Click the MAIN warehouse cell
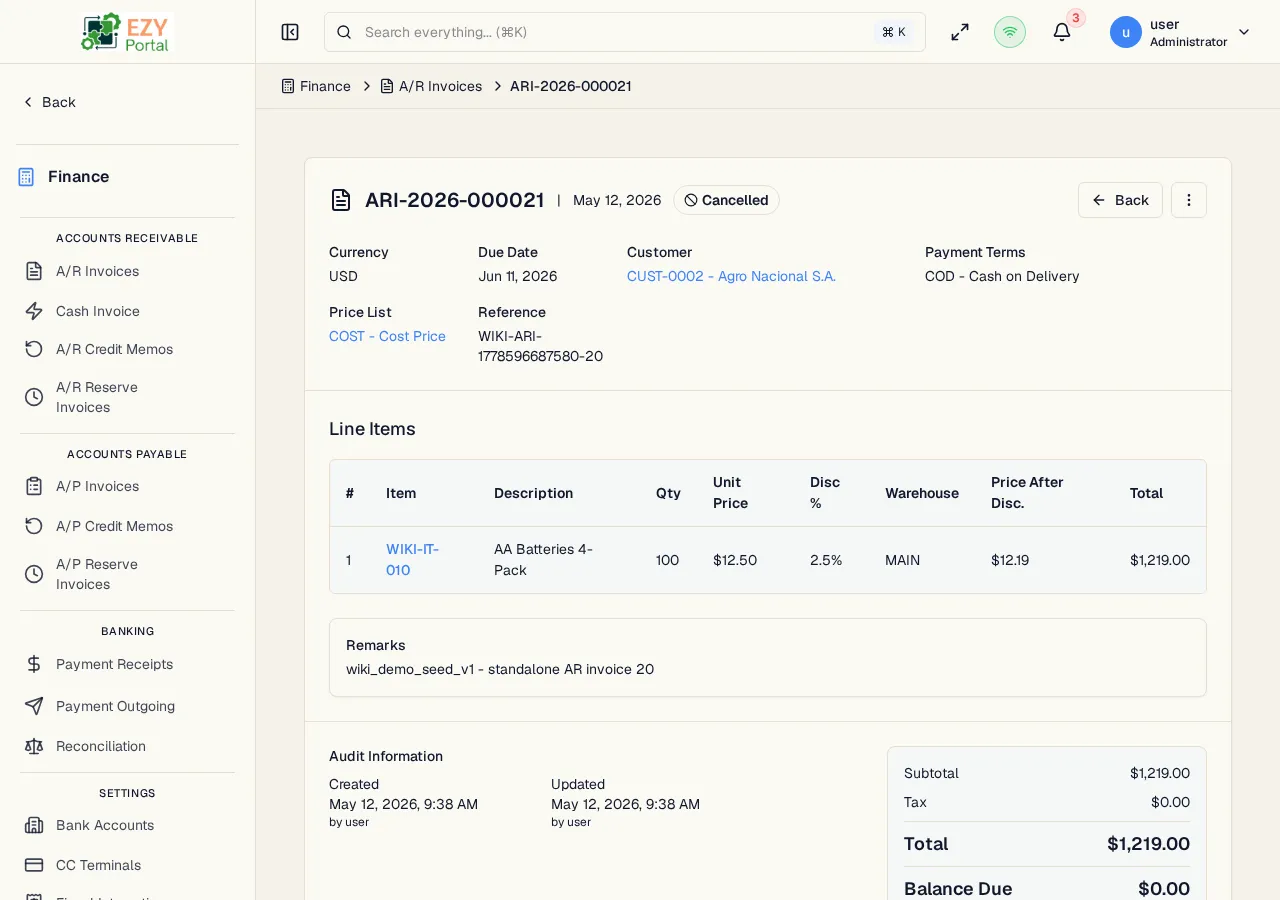 point(902,560)
